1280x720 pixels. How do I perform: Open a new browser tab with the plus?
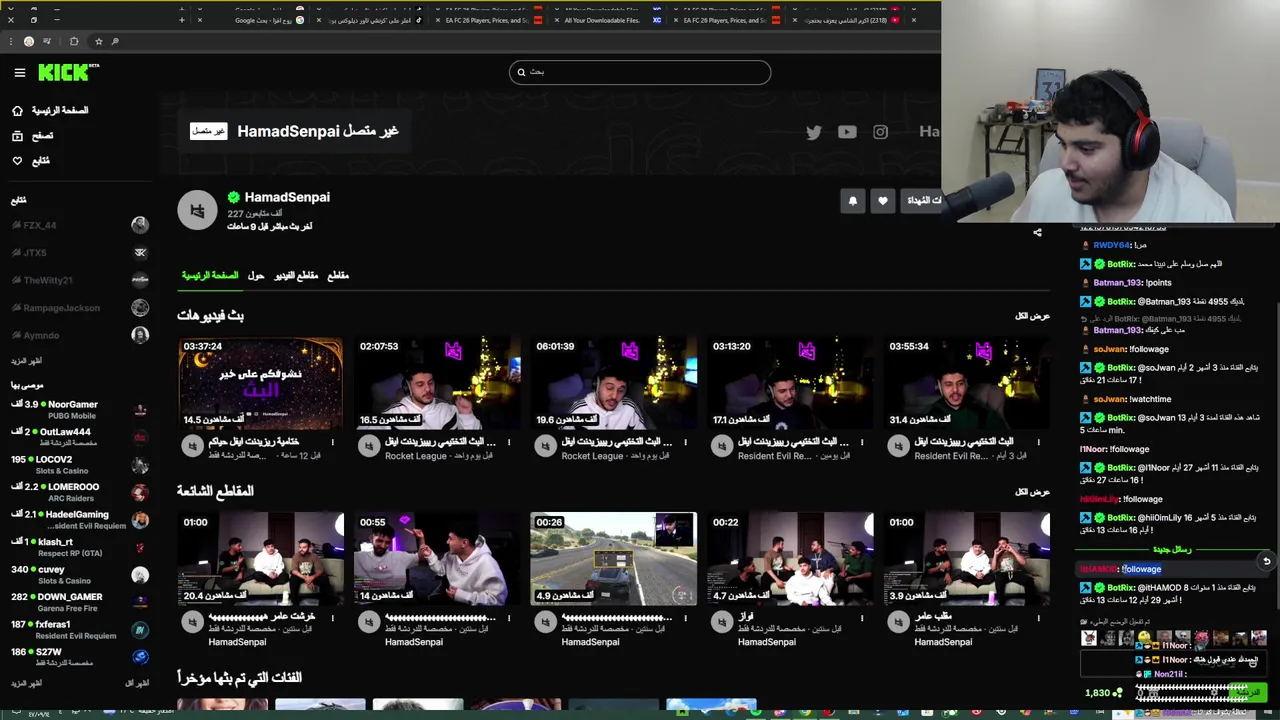pos(181,20)
